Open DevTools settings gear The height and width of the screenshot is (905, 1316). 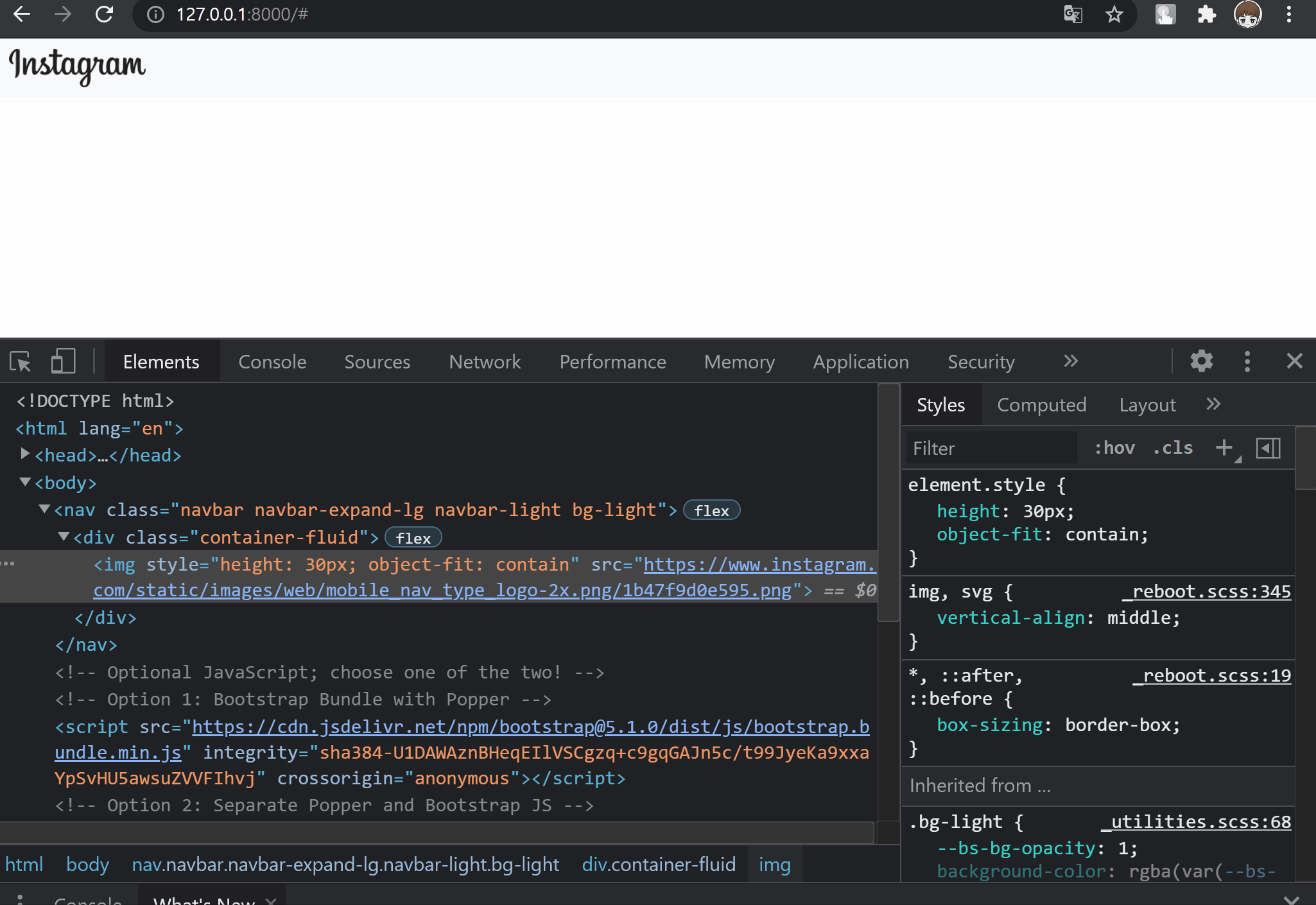[1201, 361]
